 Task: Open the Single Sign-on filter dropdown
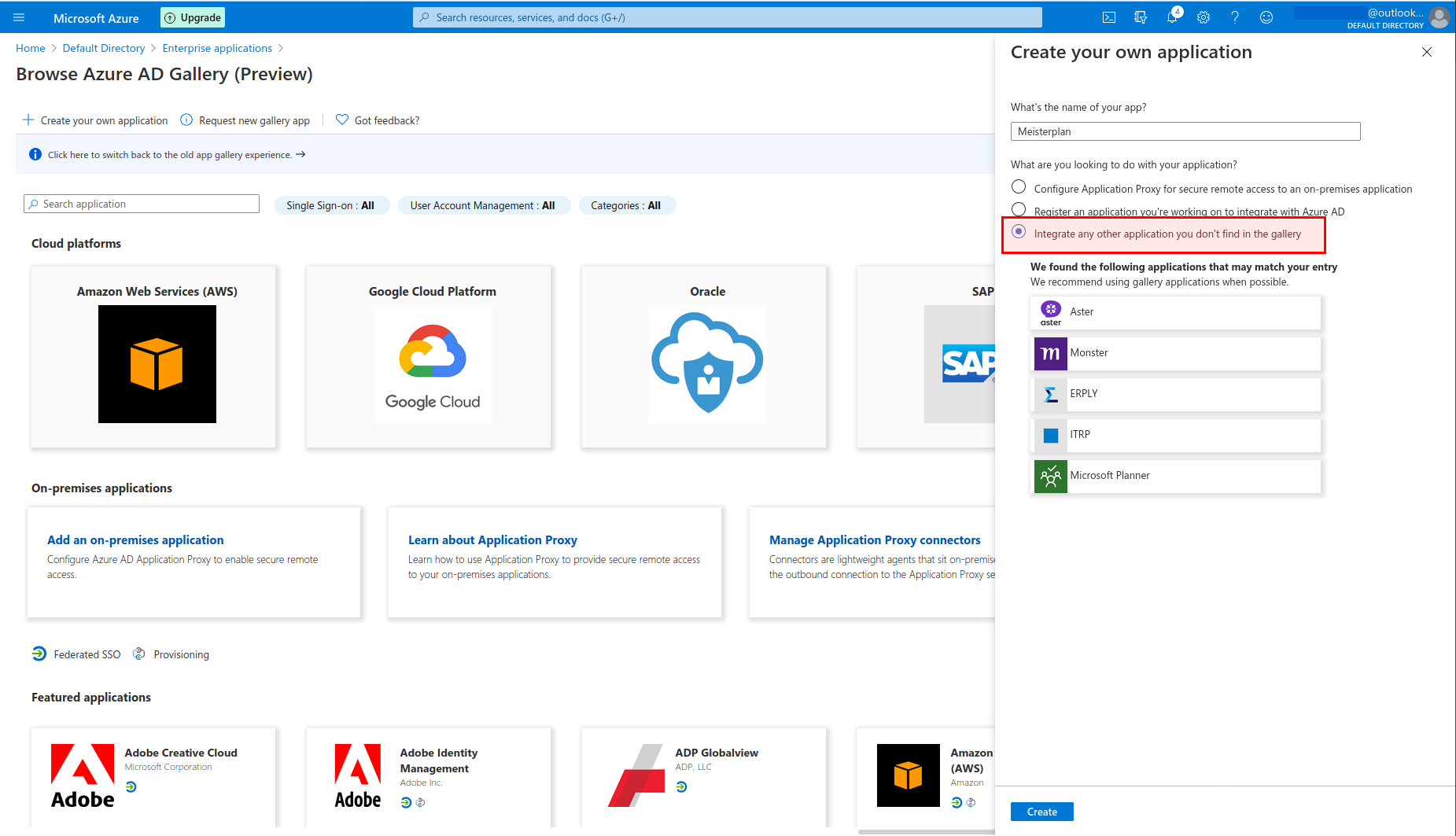(331, 205)
